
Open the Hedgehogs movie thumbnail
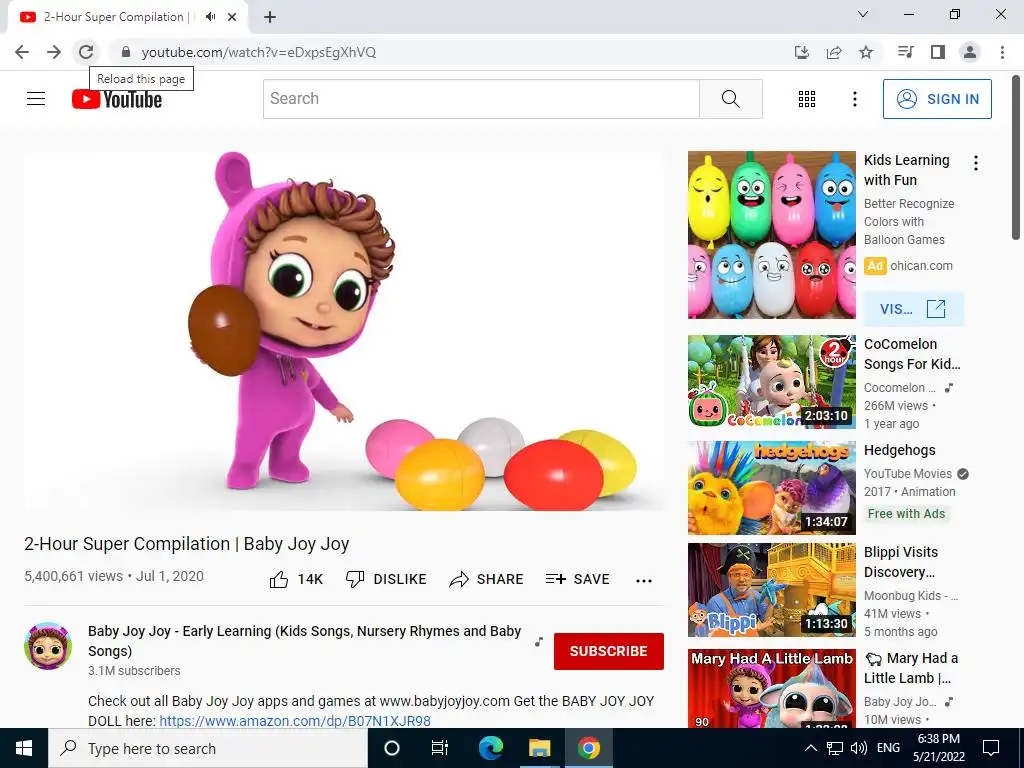pyautogui.click(x=771, y=488)
